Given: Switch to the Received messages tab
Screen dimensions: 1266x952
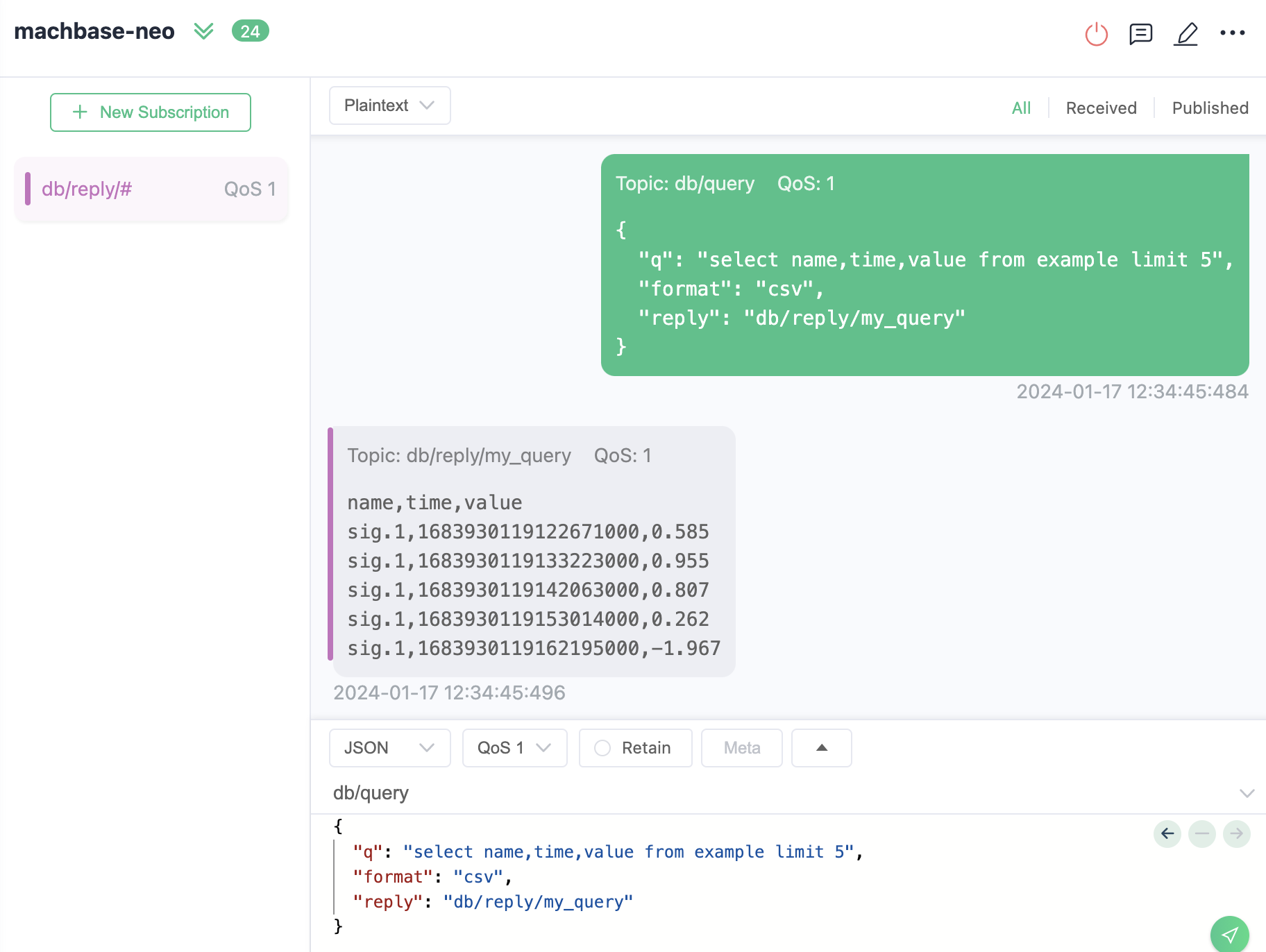Looking at the screenshot, I should pos(1101,108).
